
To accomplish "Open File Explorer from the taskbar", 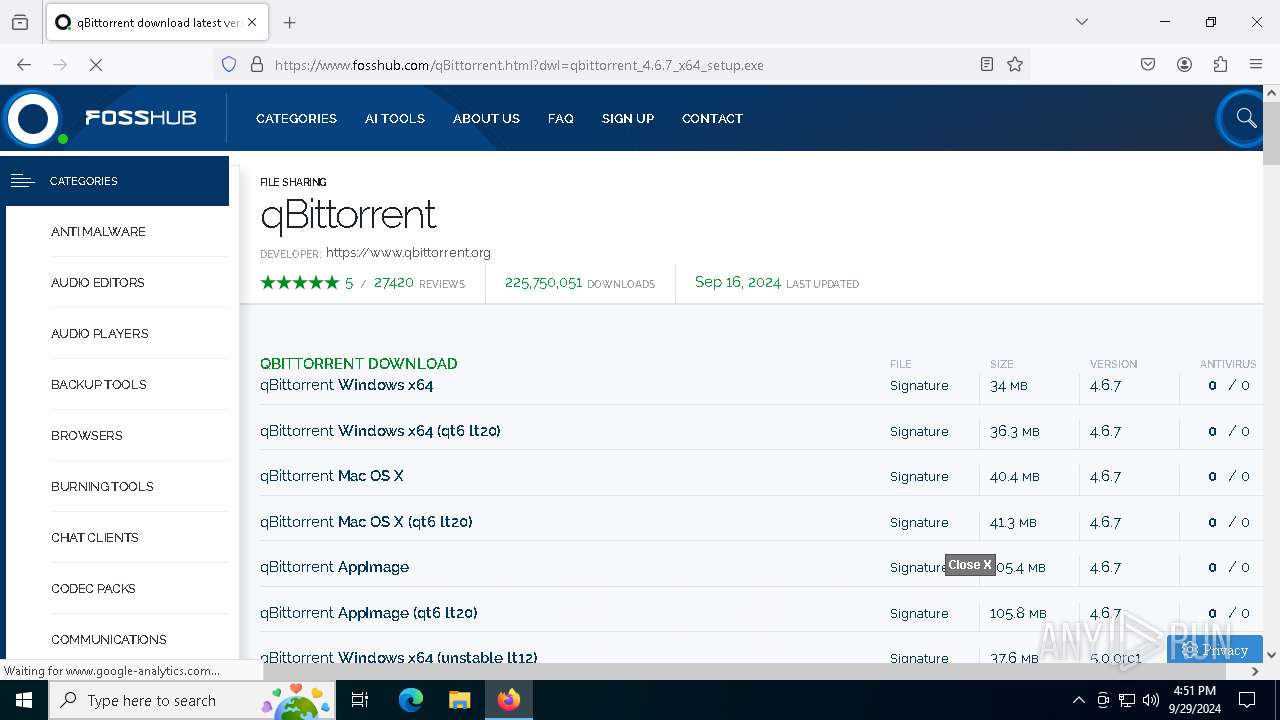I will 459,700.
